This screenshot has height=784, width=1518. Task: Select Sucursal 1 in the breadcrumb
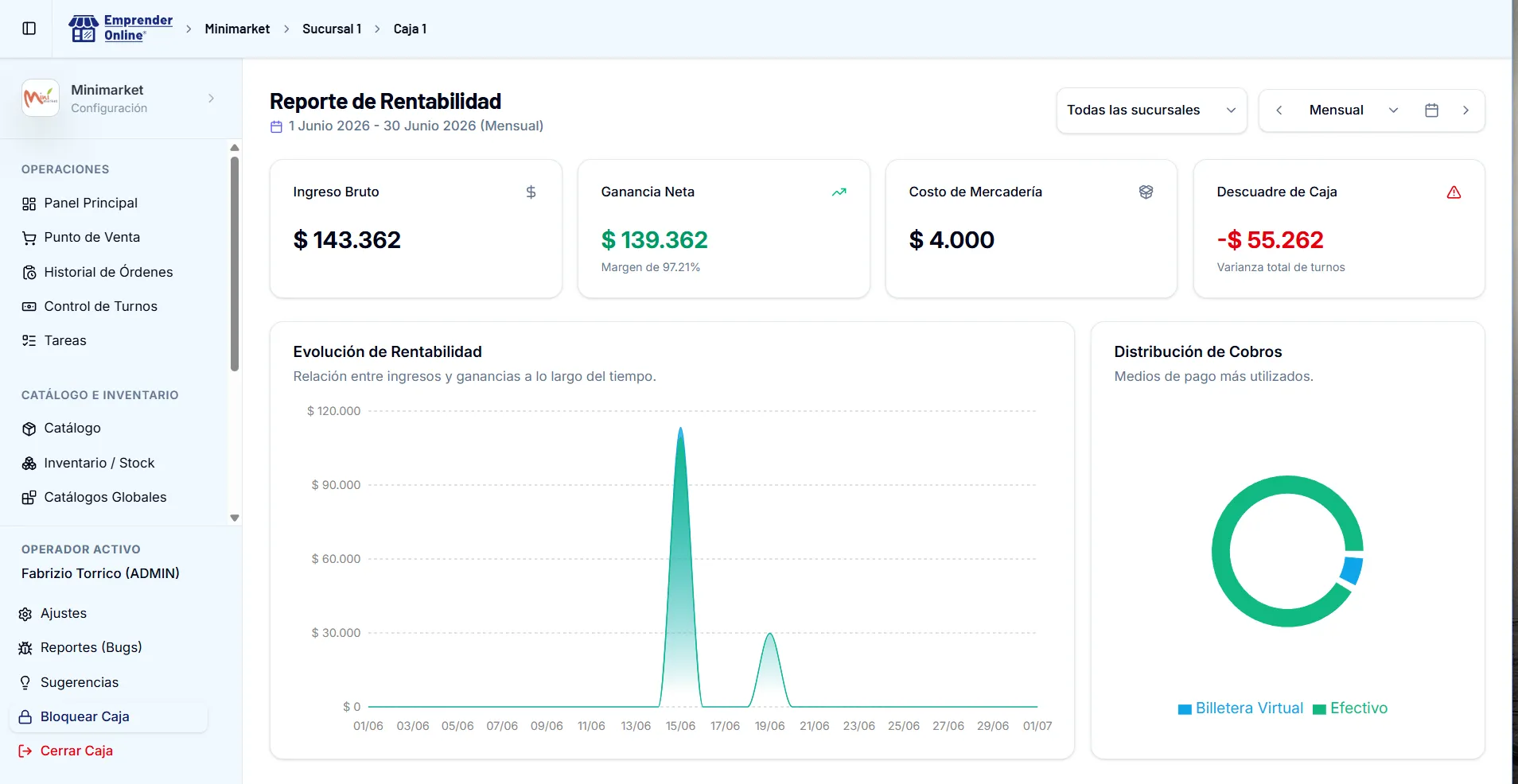tap(332, 29)
